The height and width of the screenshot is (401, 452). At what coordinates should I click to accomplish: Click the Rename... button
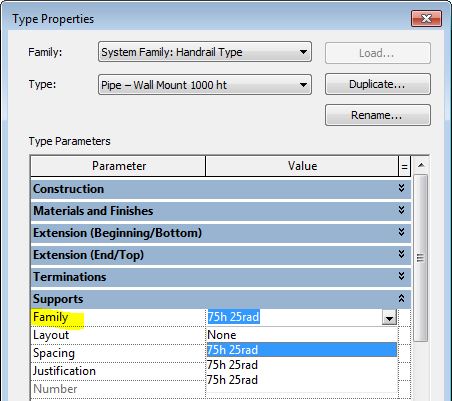(378, 115)
